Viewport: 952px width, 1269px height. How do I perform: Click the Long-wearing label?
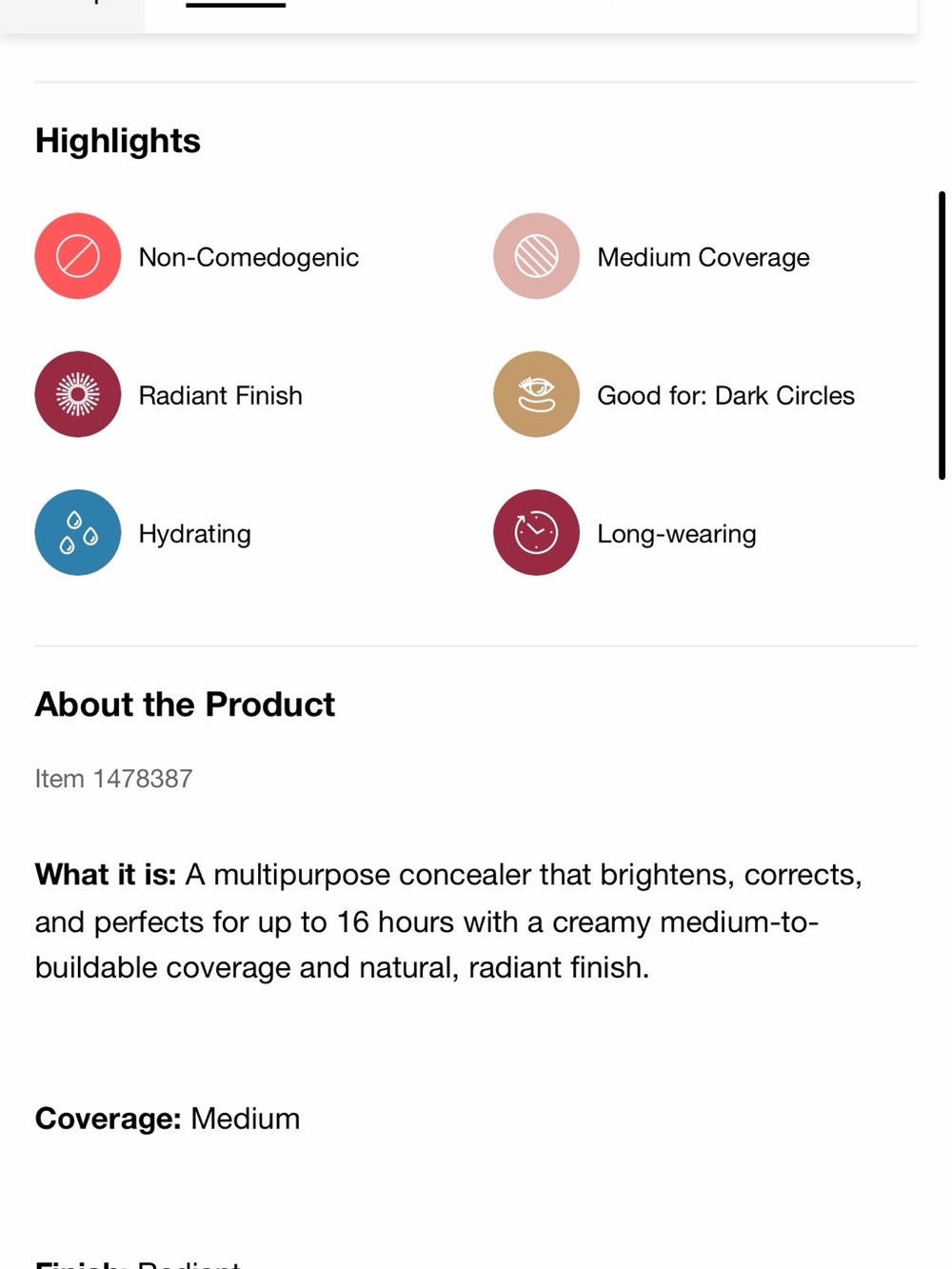click(677, 533)
